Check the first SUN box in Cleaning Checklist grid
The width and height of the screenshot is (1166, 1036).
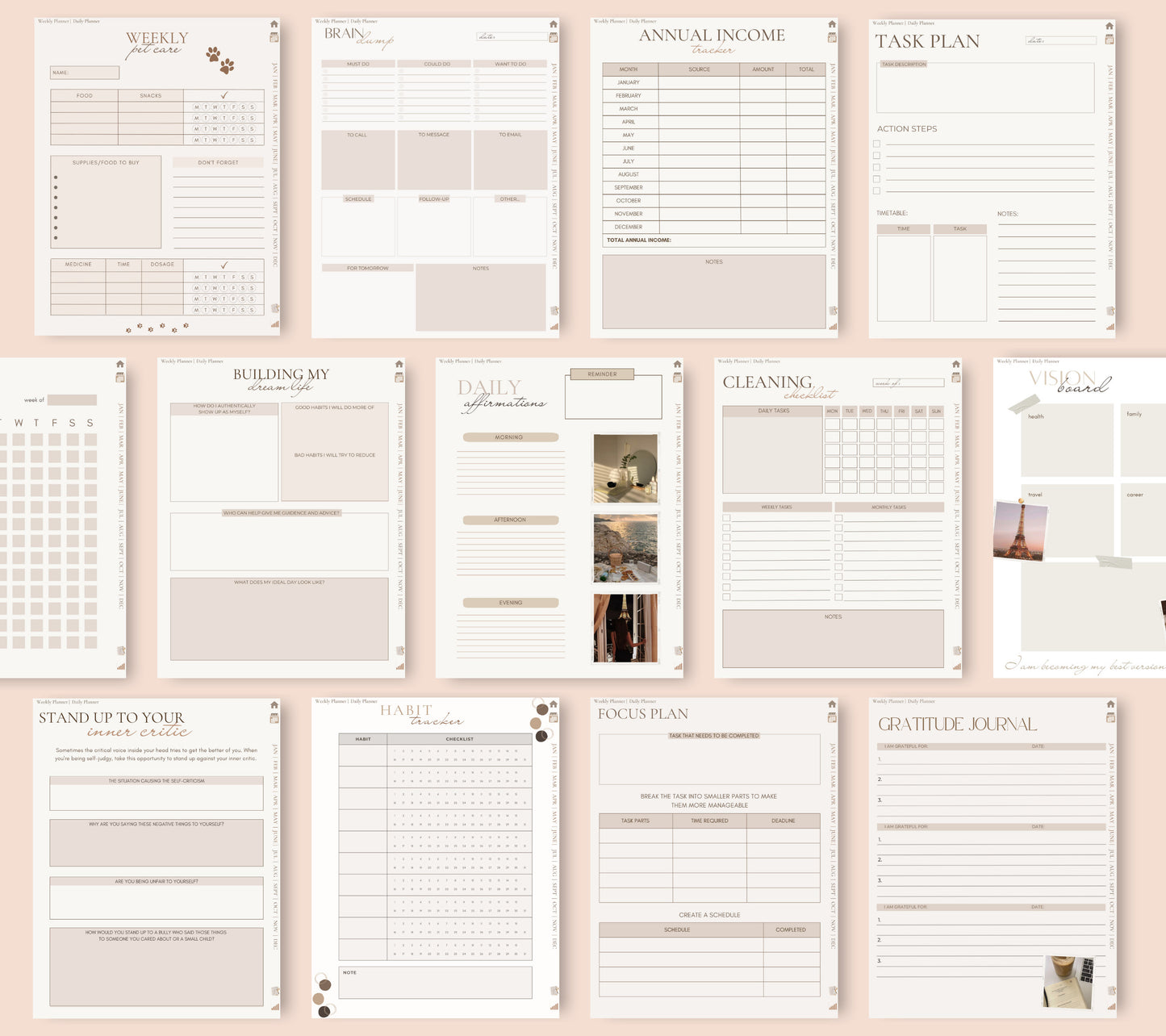point(936,424)
